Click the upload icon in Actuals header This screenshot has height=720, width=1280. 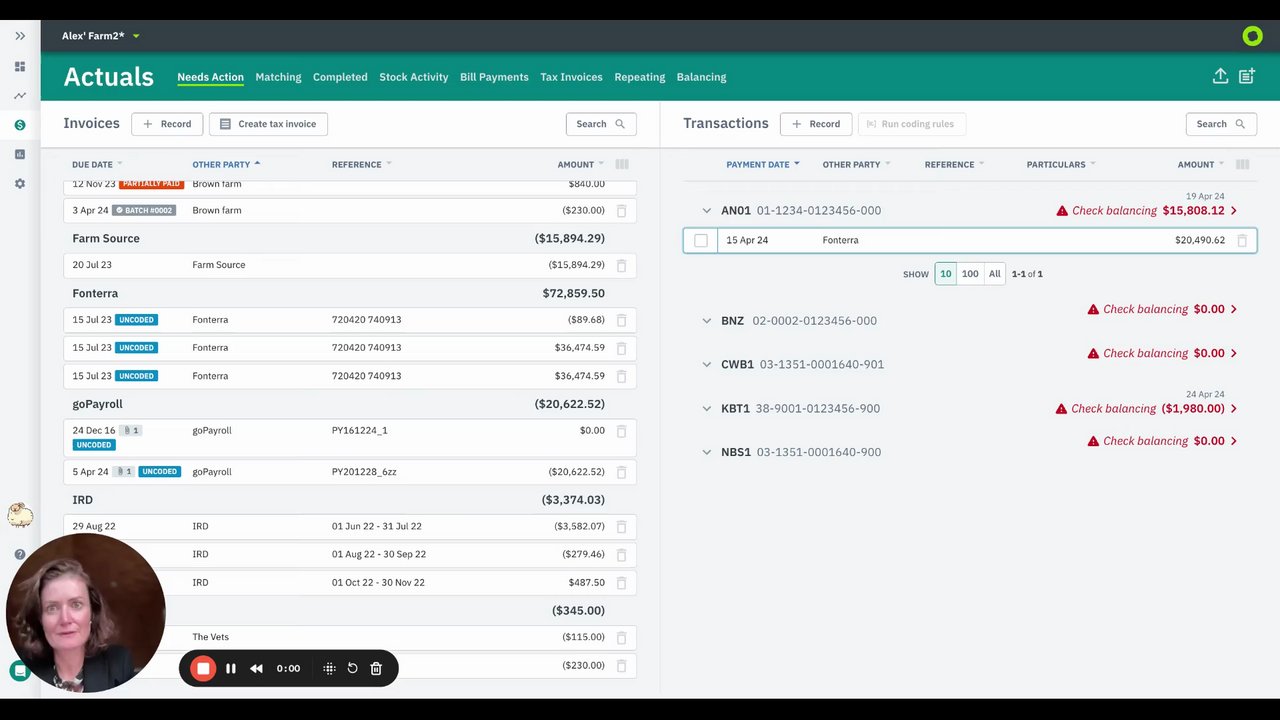coord(1220,76)
